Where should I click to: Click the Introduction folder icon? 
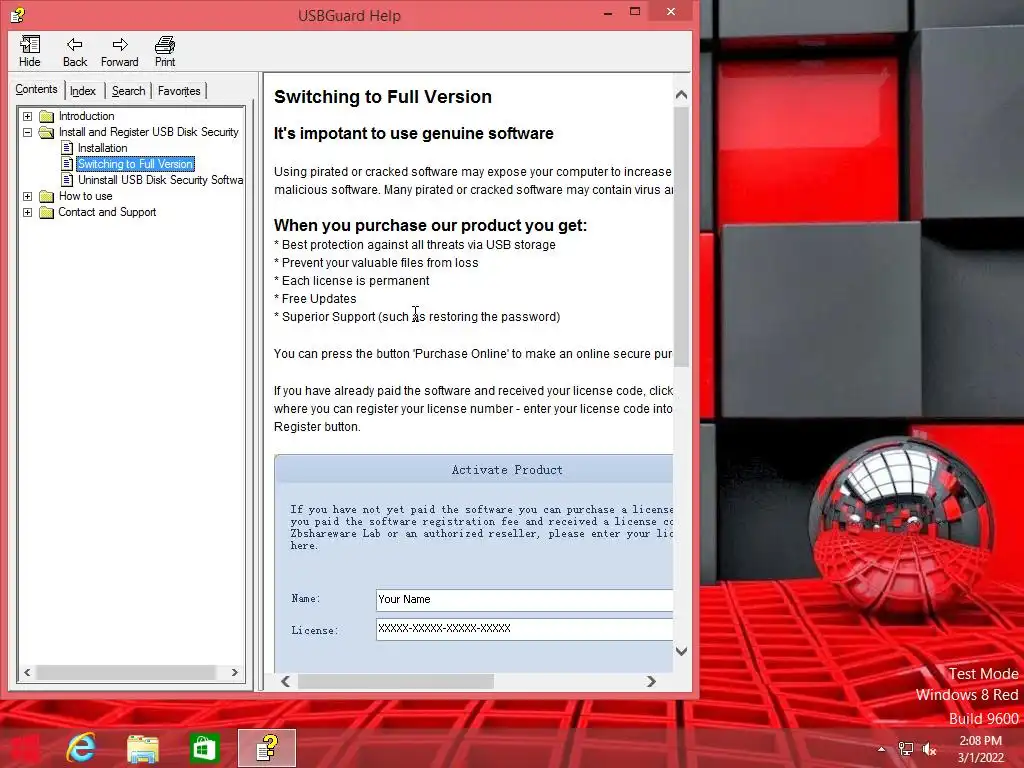click(46, 116)
